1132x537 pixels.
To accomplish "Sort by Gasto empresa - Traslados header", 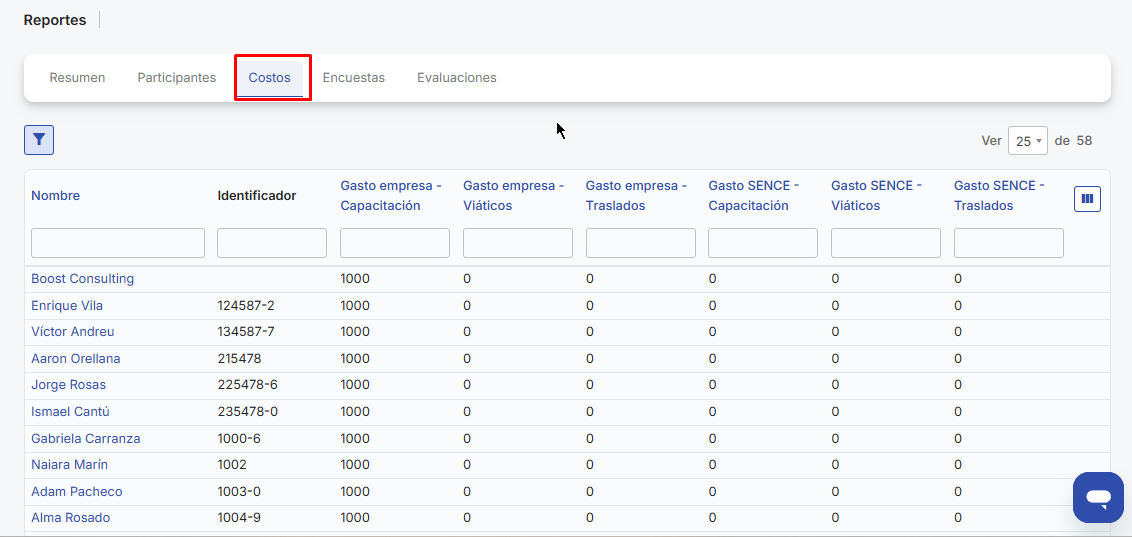I will pyautogui.click(x=636, y=196).
